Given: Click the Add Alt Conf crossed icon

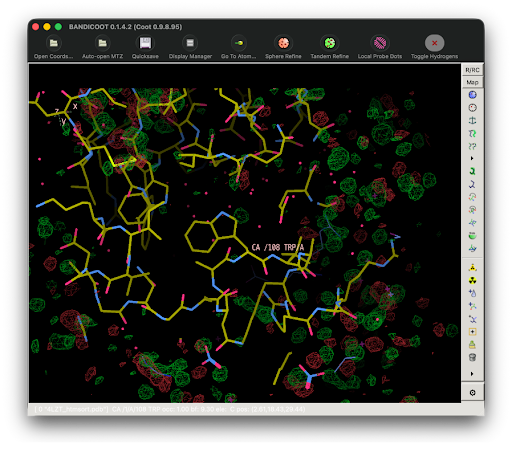Looking at the screenshot, I should point(472,319).
